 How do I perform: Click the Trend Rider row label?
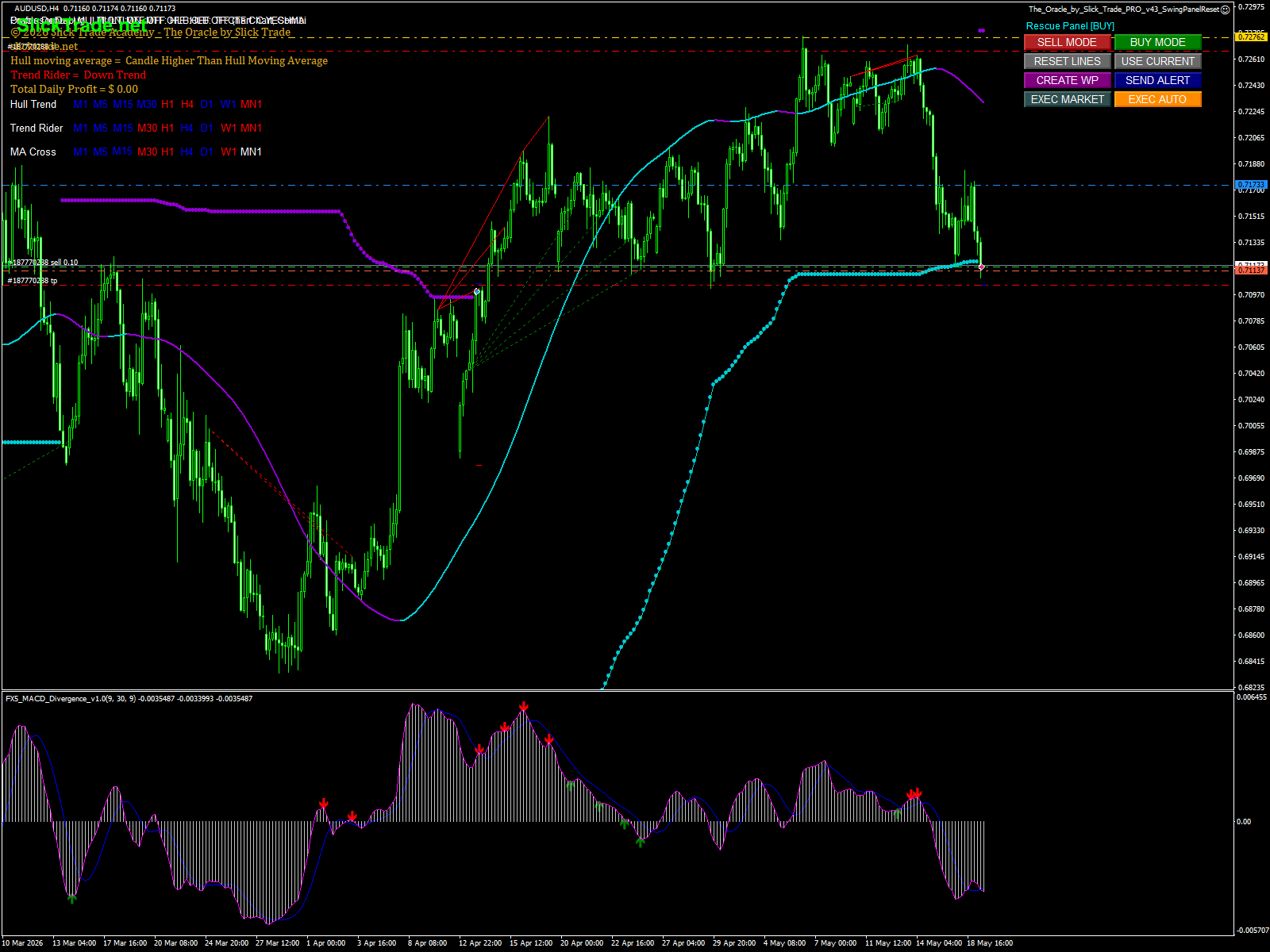pyautogui.click(x=37, y=128)
